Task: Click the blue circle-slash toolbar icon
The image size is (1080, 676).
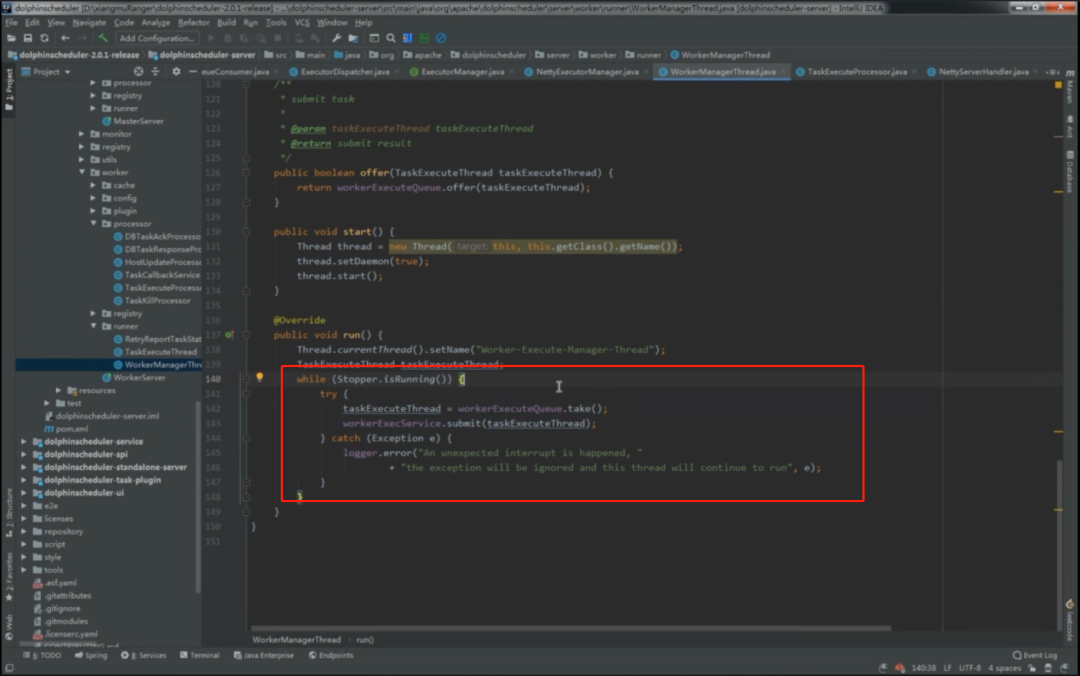Action: click(441, 39)
